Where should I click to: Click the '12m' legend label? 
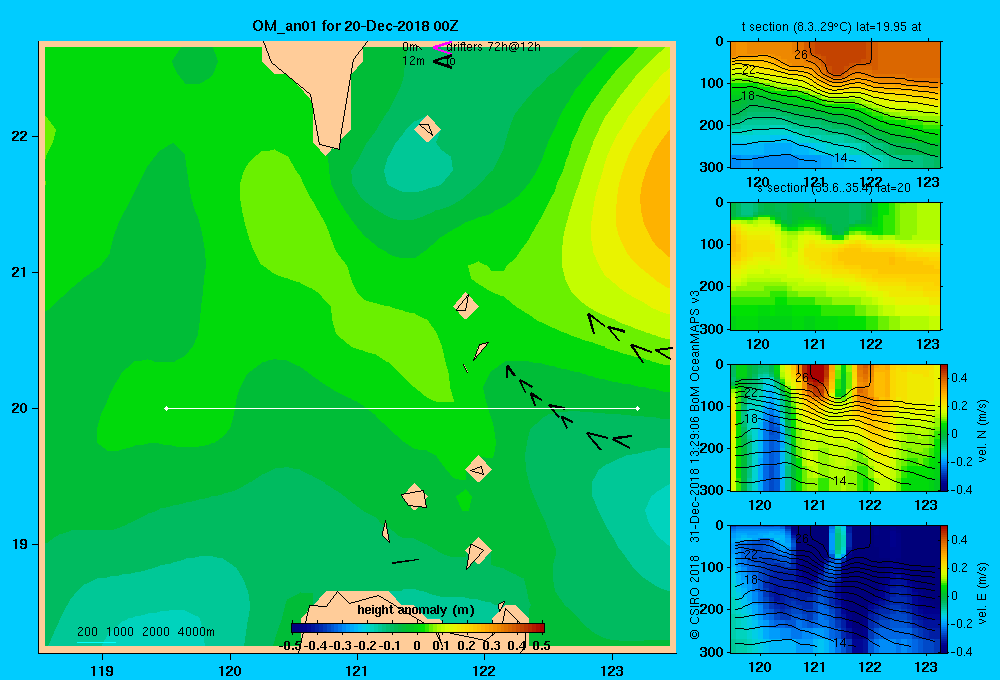coord(413,61)
